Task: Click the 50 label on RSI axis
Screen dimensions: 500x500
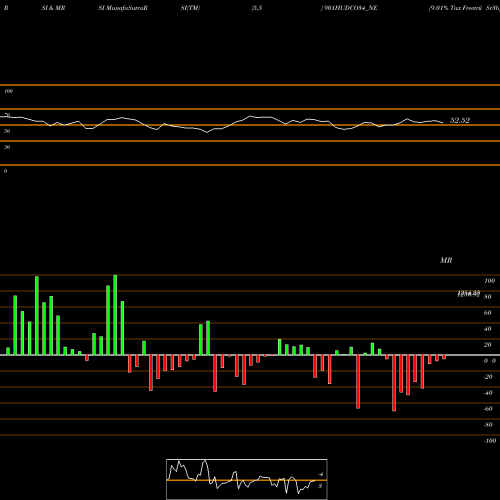Action: (x=7, y=131)
